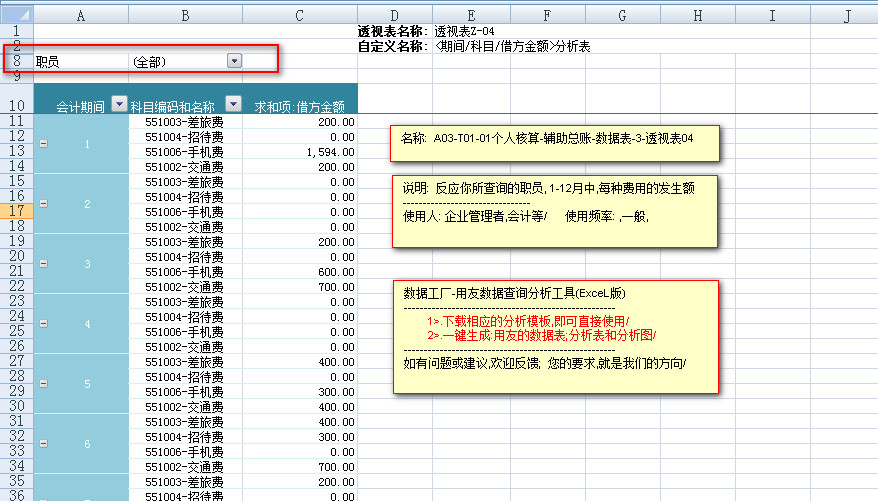Collapse the period 3 group
Viewport: 878px width, 501px height.
(42, 264)
